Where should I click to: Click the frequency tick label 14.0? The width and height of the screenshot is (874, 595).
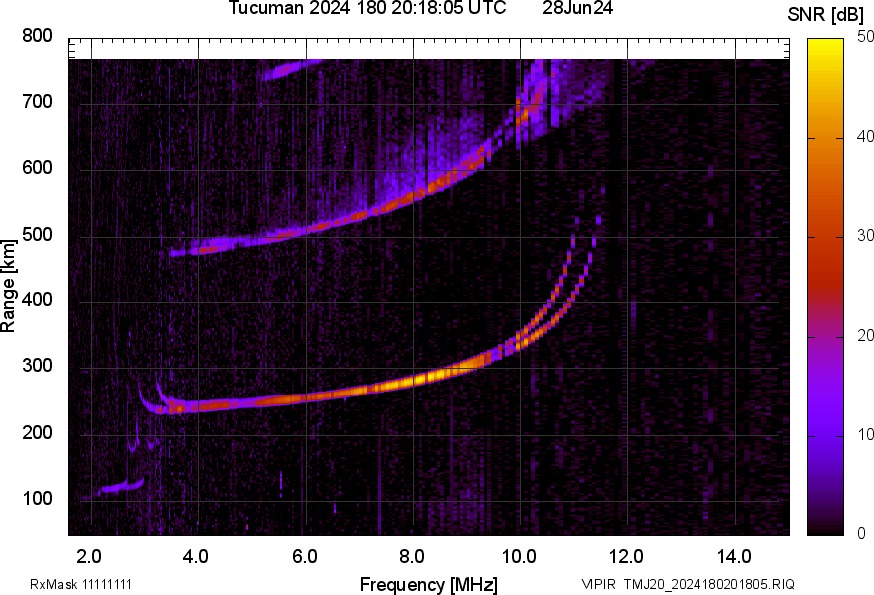[734, 557]
